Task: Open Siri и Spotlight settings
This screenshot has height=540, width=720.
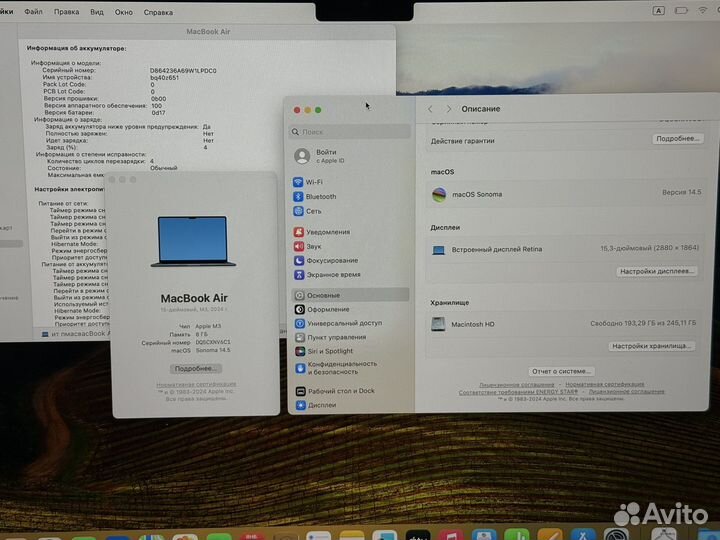Action: pos(324,351)
